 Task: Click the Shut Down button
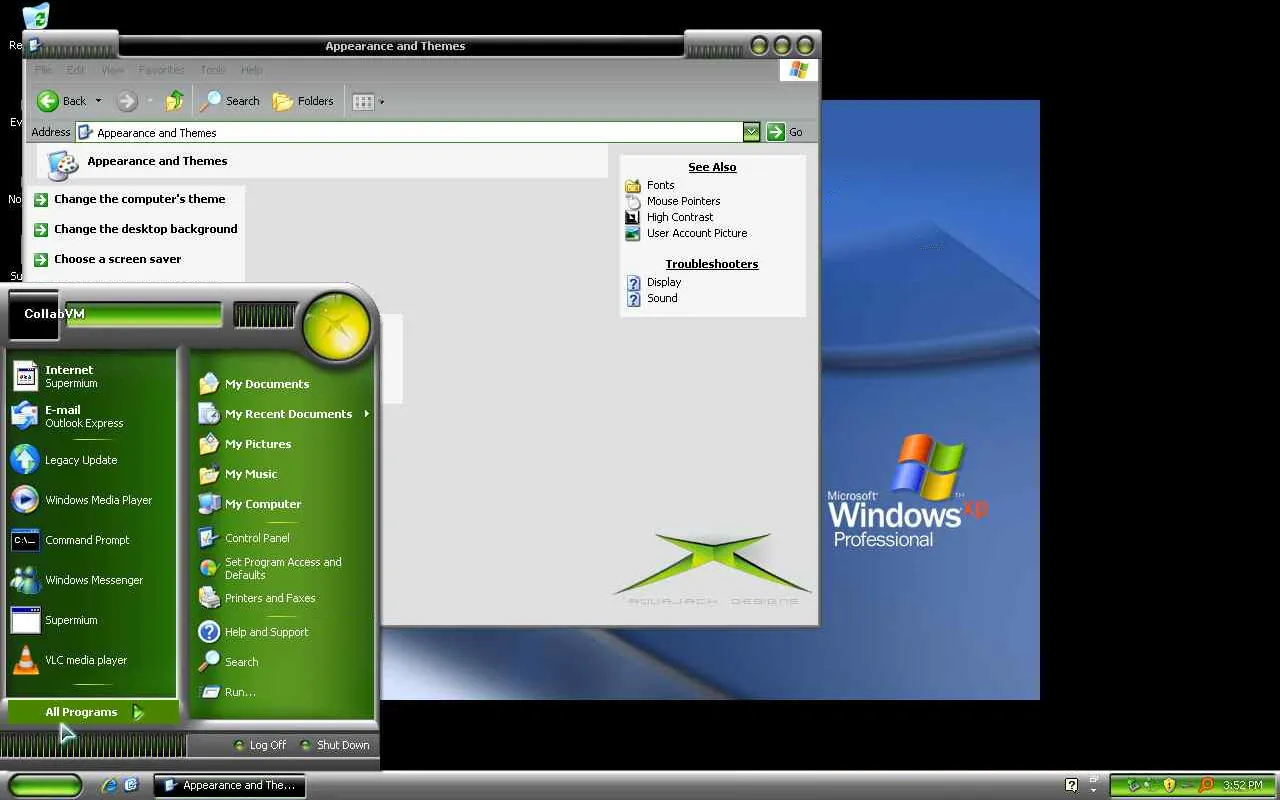click(335, 745)
